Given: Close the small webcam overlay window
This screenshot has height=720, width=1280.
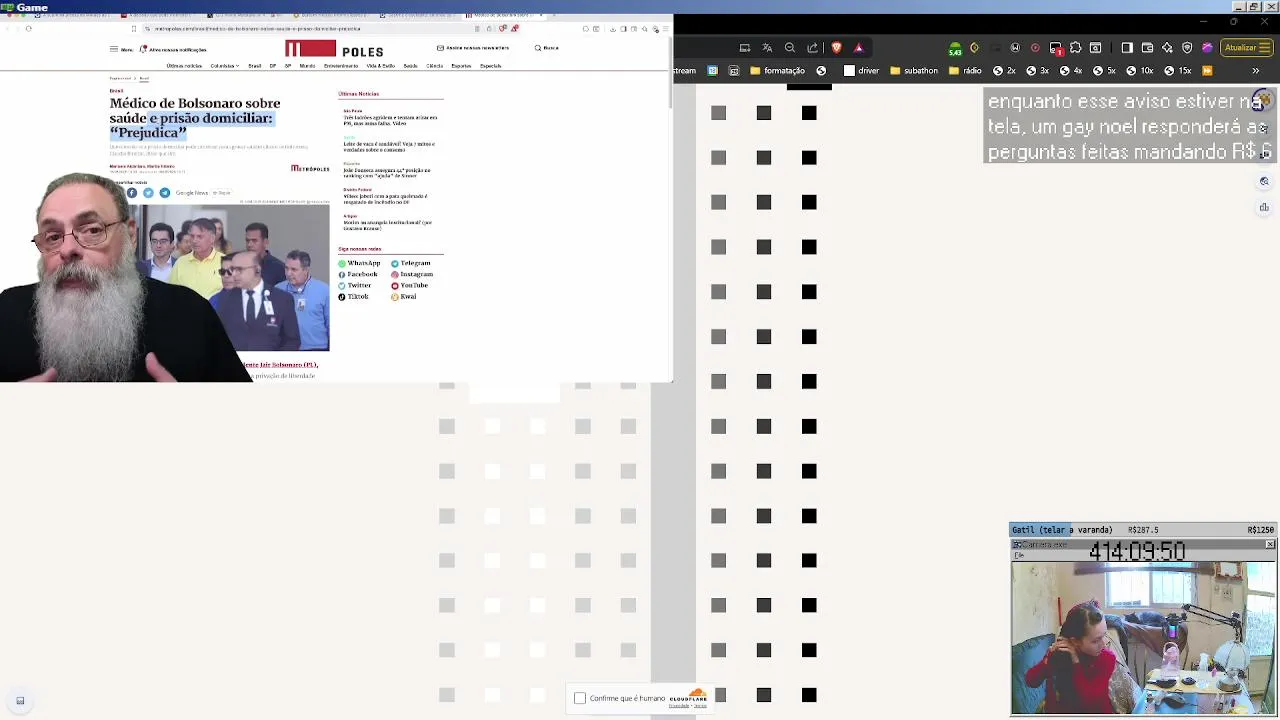Looking at the screenshot, I should (1270, 545).
